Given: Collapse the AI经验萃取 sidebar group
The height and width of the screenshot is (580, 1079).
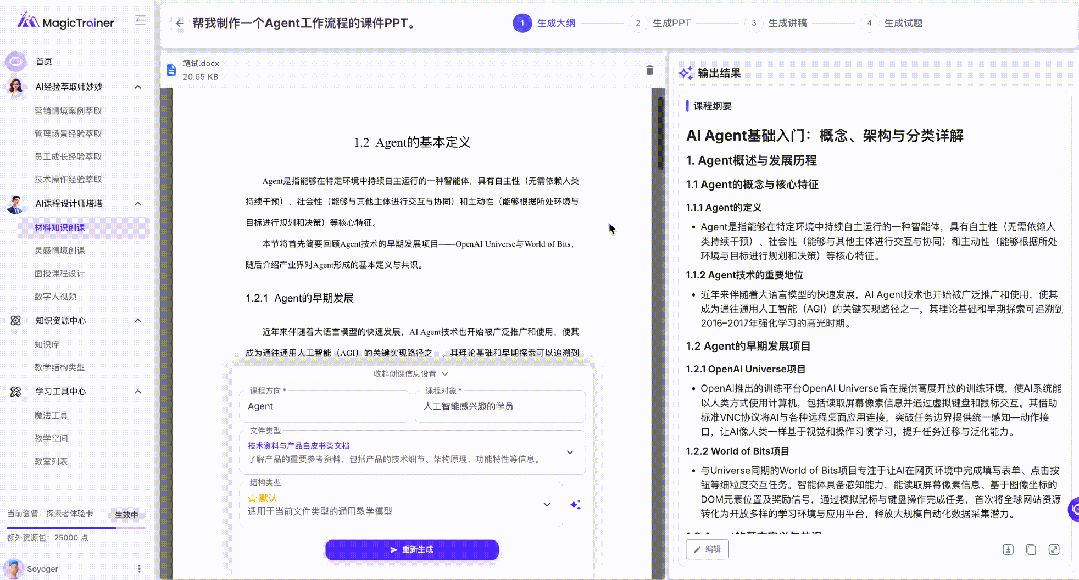Looking at the screenshot, I should pos(138,87).
